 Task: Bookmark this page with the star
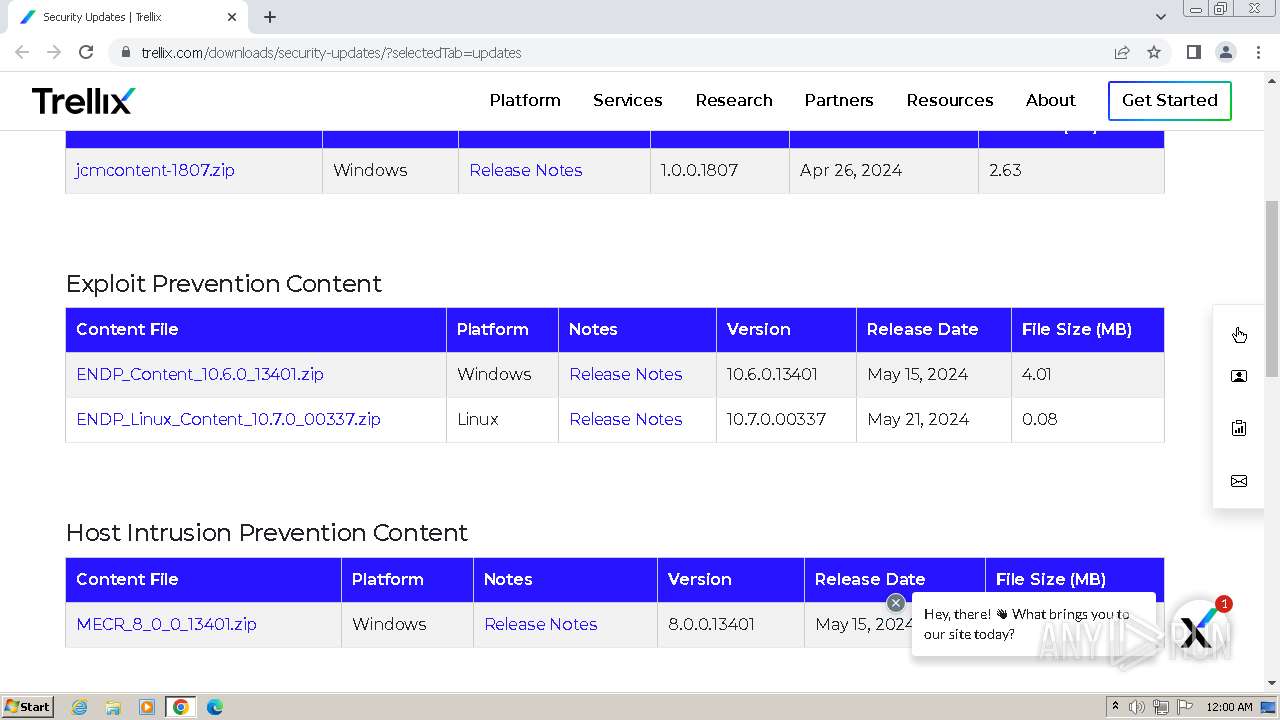1154,52
